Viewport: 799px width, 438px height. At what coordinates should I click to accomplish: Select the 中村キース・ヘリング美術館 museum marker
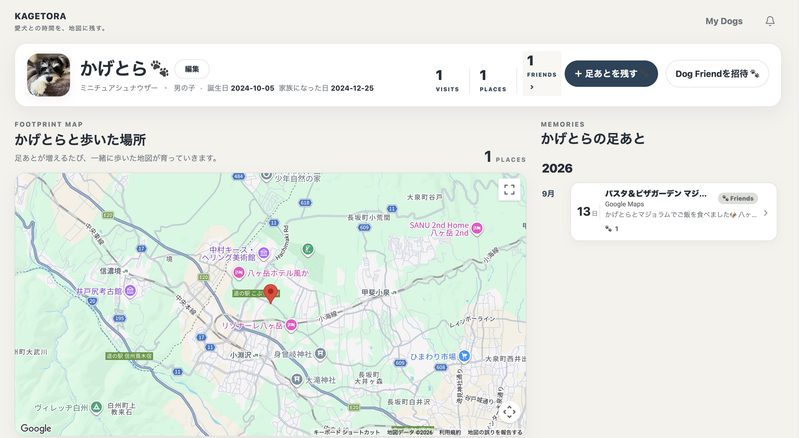coord(263,253)
